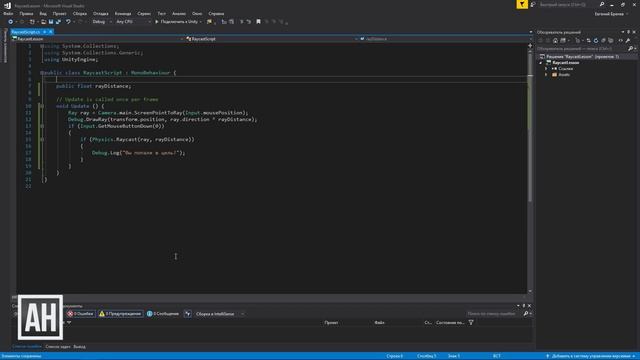The image size is (640, 360).
Task: Click the Undo toolbar icon
Action: pyautogui.click(x=68, y=22)
